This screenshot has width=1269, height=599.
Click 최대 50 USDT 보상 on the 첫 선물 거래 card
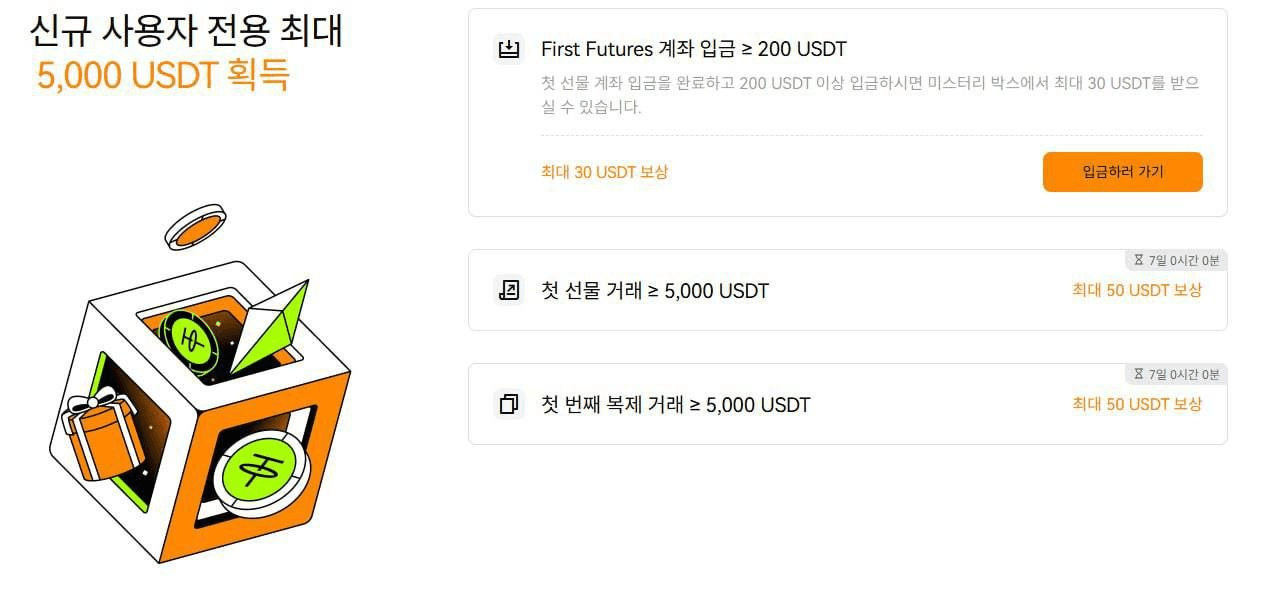click(1136, 291)
